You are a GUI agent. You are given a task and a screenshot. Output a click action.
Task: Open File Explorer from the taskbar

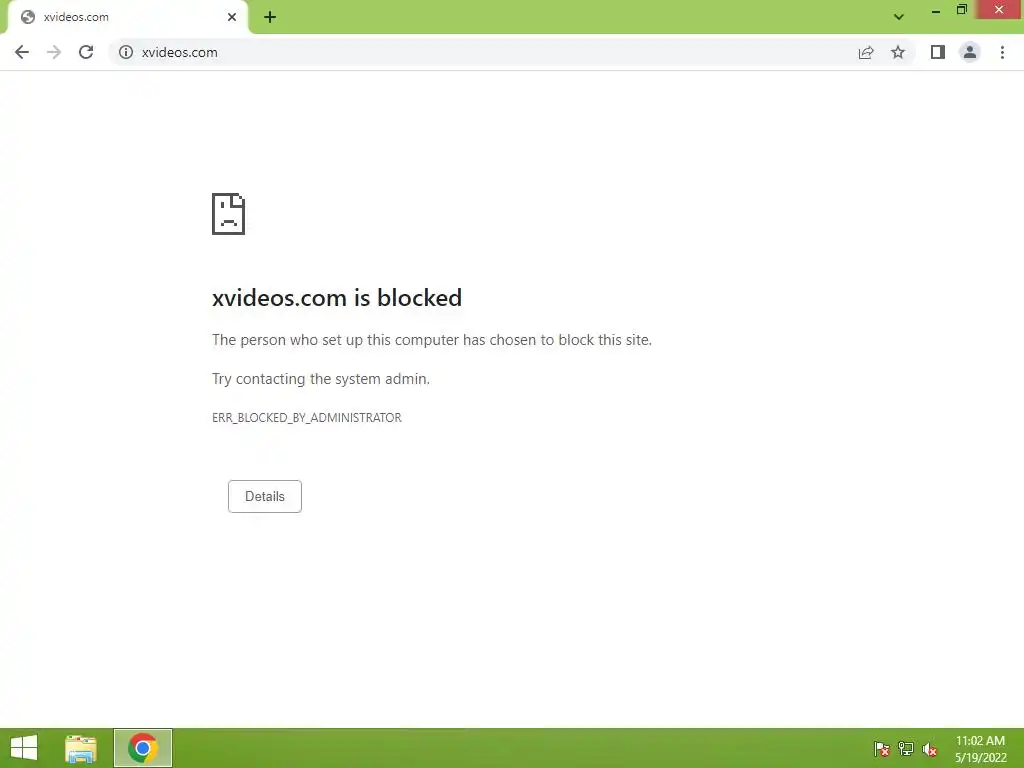click(x=81, y=748)
